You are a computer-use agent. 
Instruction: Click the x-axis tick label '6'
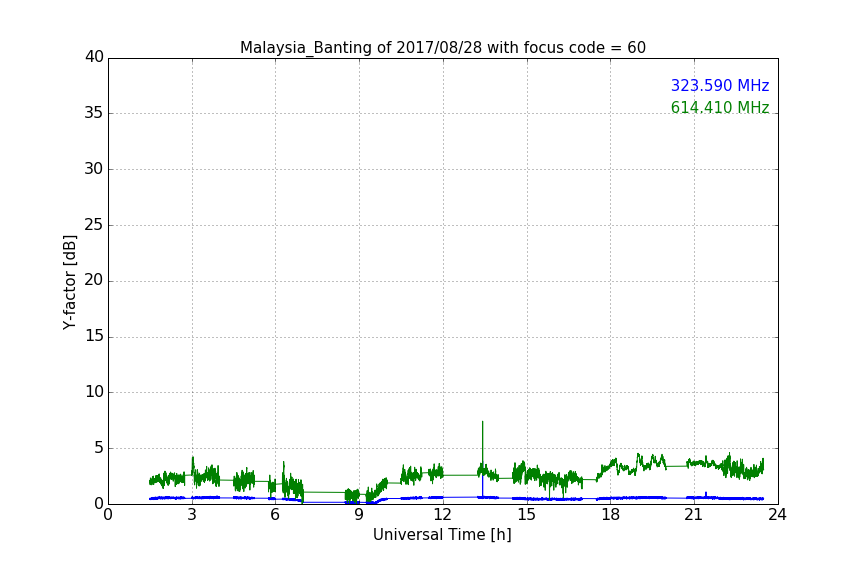click(x=275, y=515)
